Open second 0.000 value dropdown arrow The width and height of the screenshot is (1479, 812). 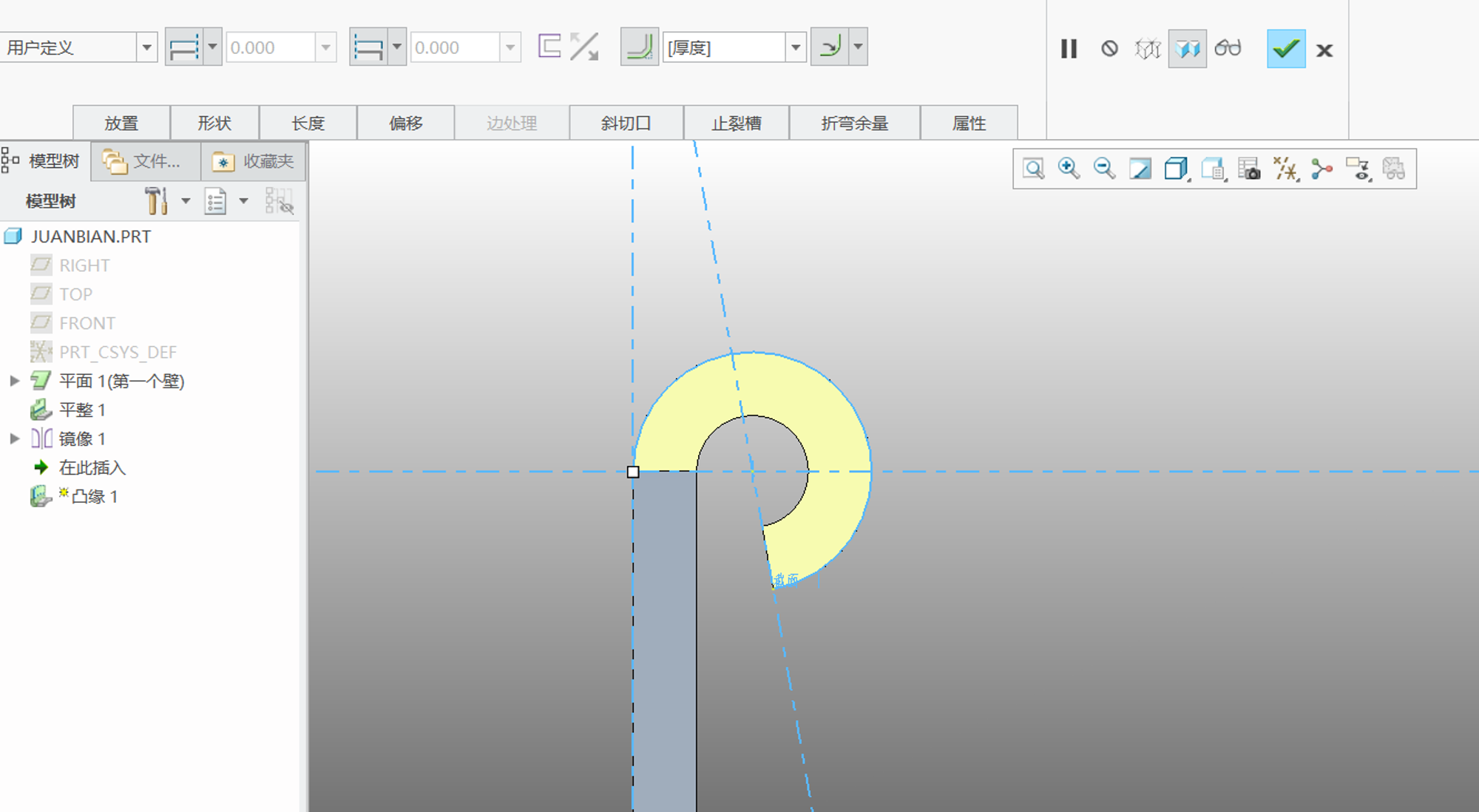point(510,47)
